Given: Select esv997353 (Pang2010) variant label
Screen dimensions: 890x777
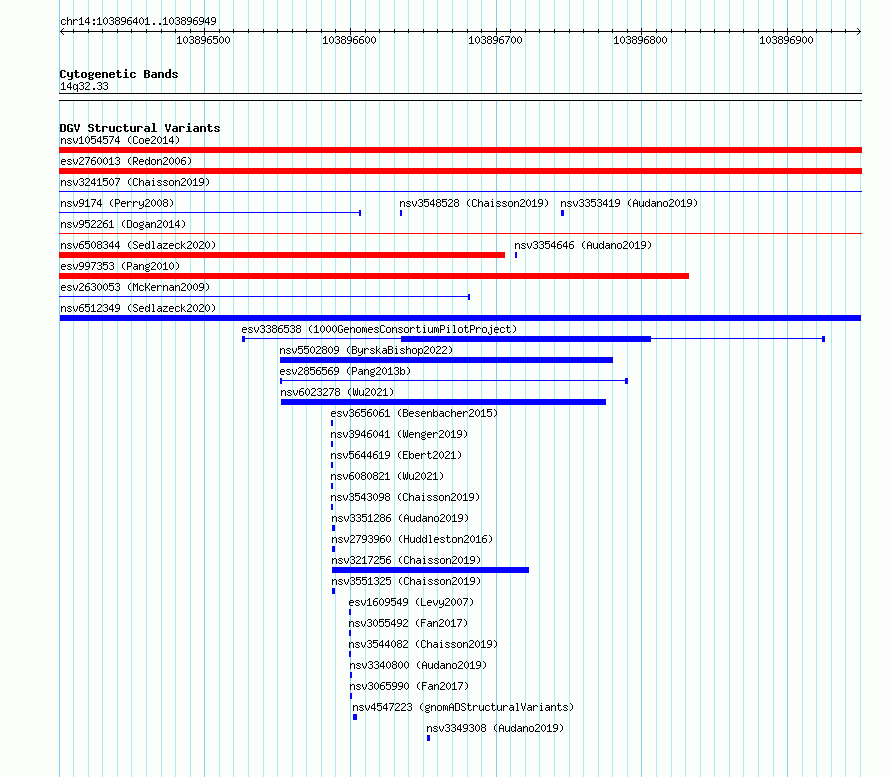Looking at the screenshot, I should point(120,266).
